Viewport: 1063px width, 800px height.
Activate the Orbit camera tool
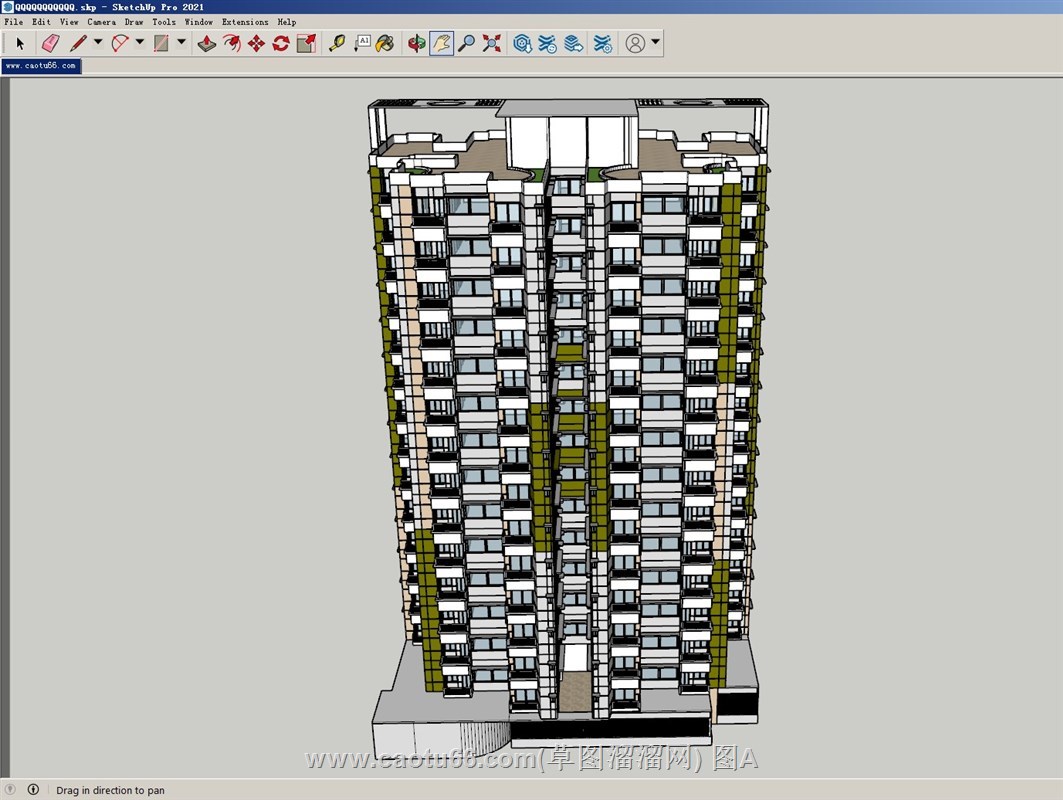(x=416, y=43)
